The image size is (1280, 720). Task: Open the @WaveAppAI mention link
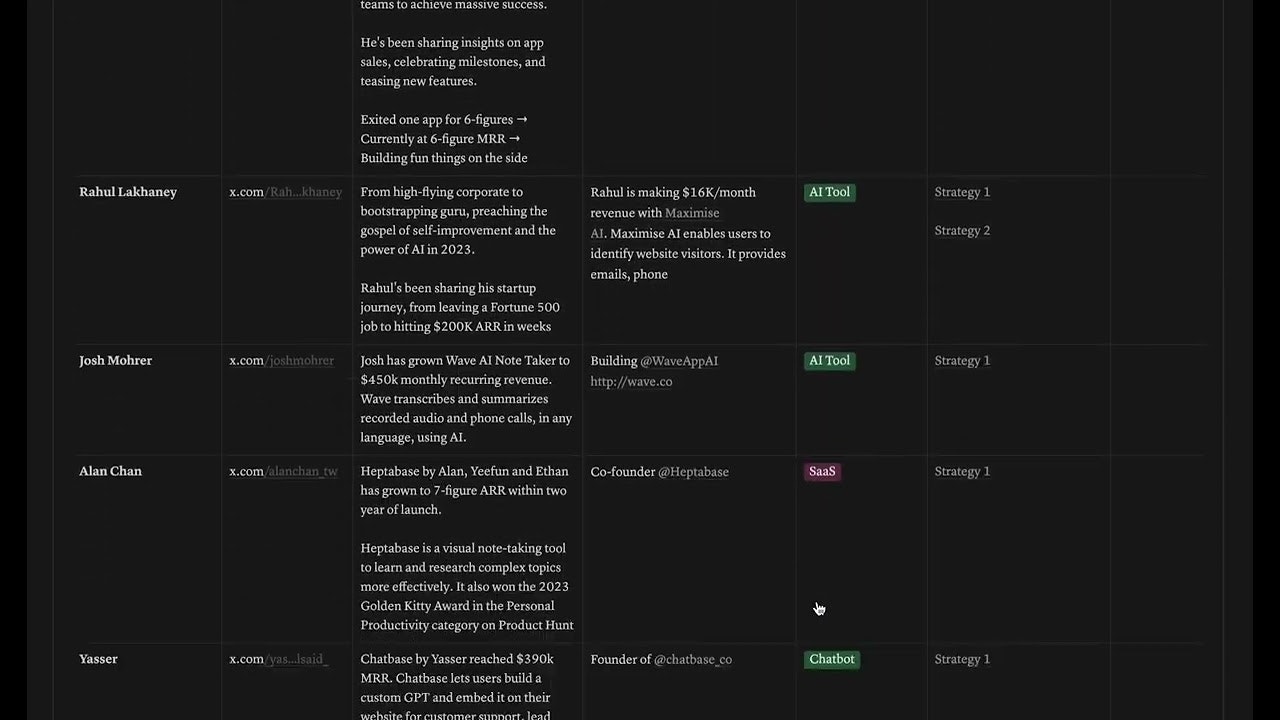[679, 360]
